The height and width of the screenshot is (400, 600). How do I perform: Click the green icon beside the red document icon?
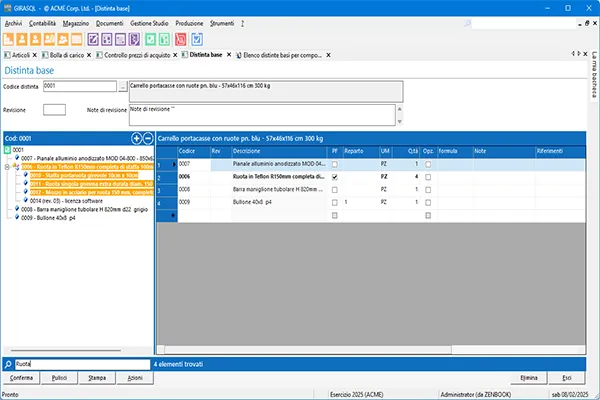(164, 39)
